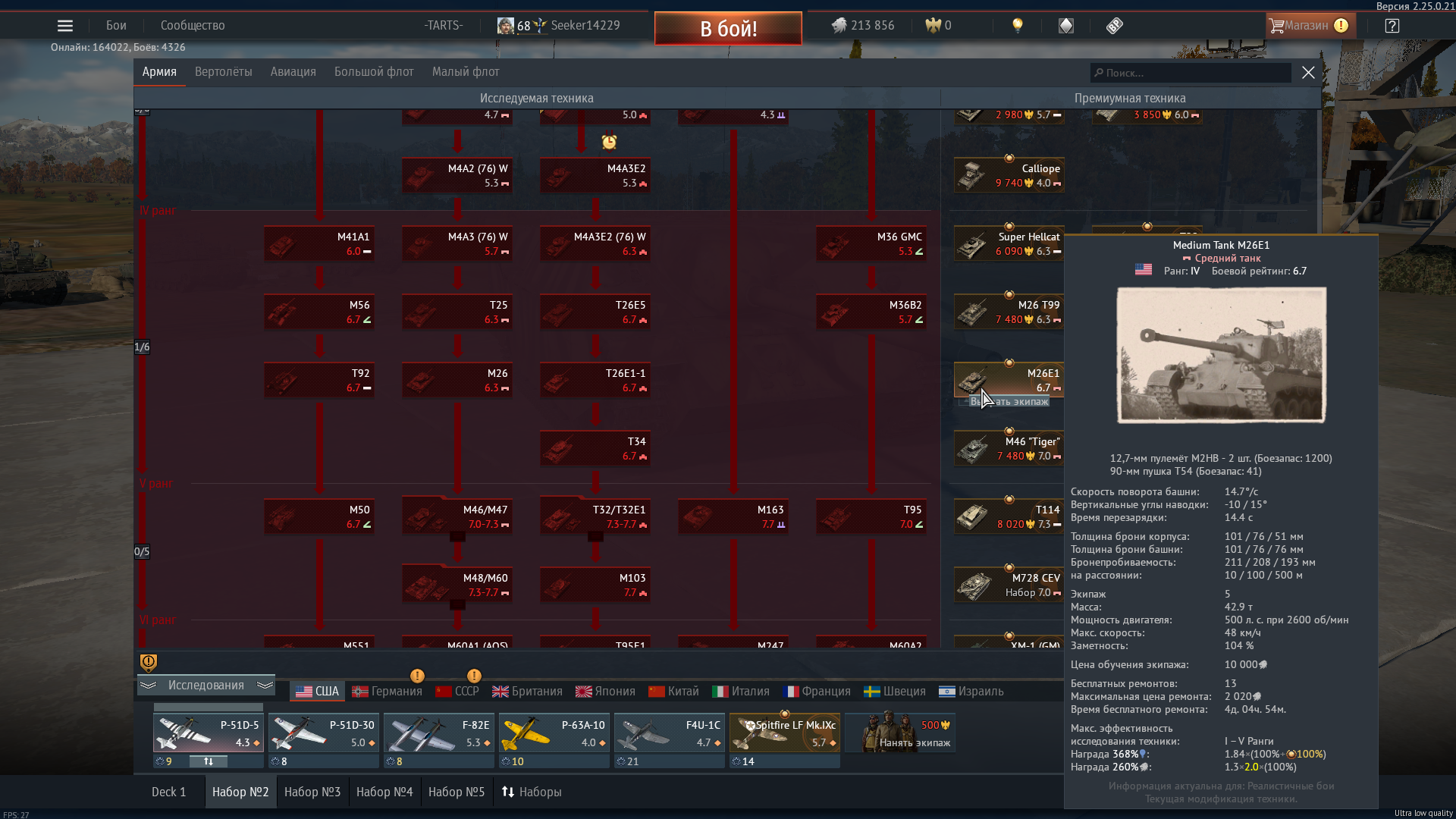Select the M50 vehicle card

(319, 516)
